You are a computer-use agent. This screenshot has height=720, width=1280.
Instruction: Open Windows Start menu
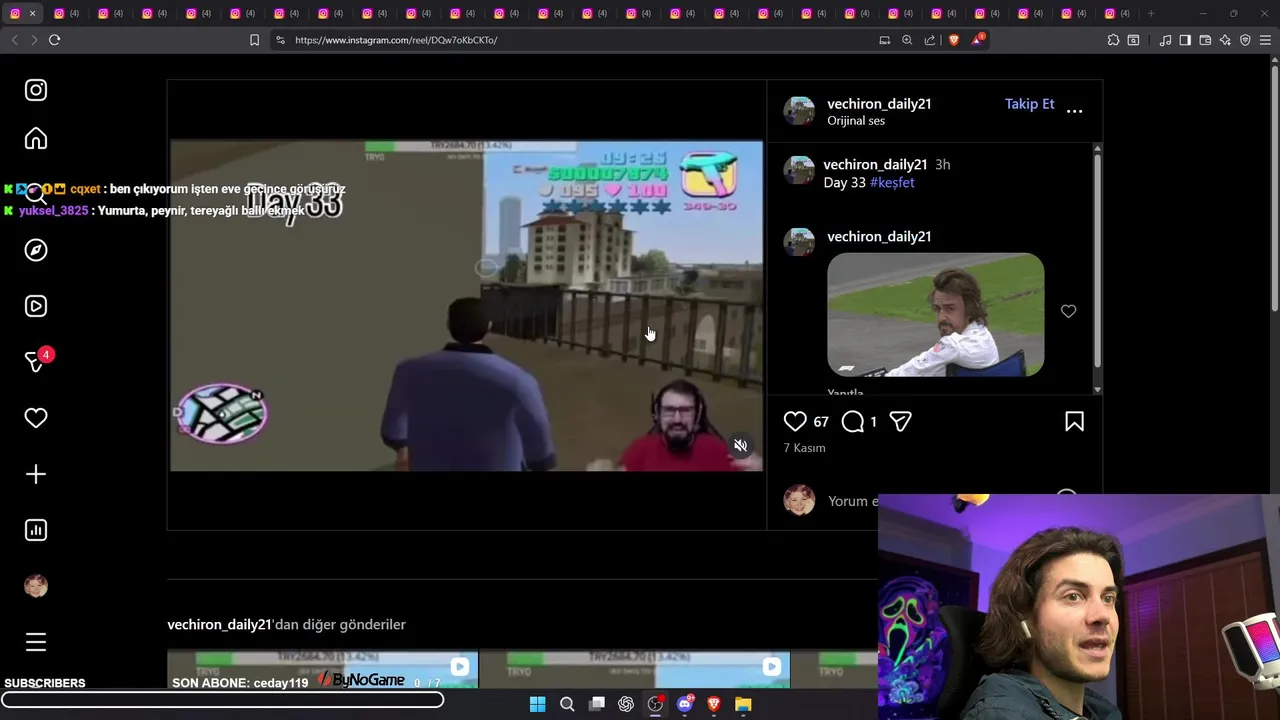(x=537, y=704)
